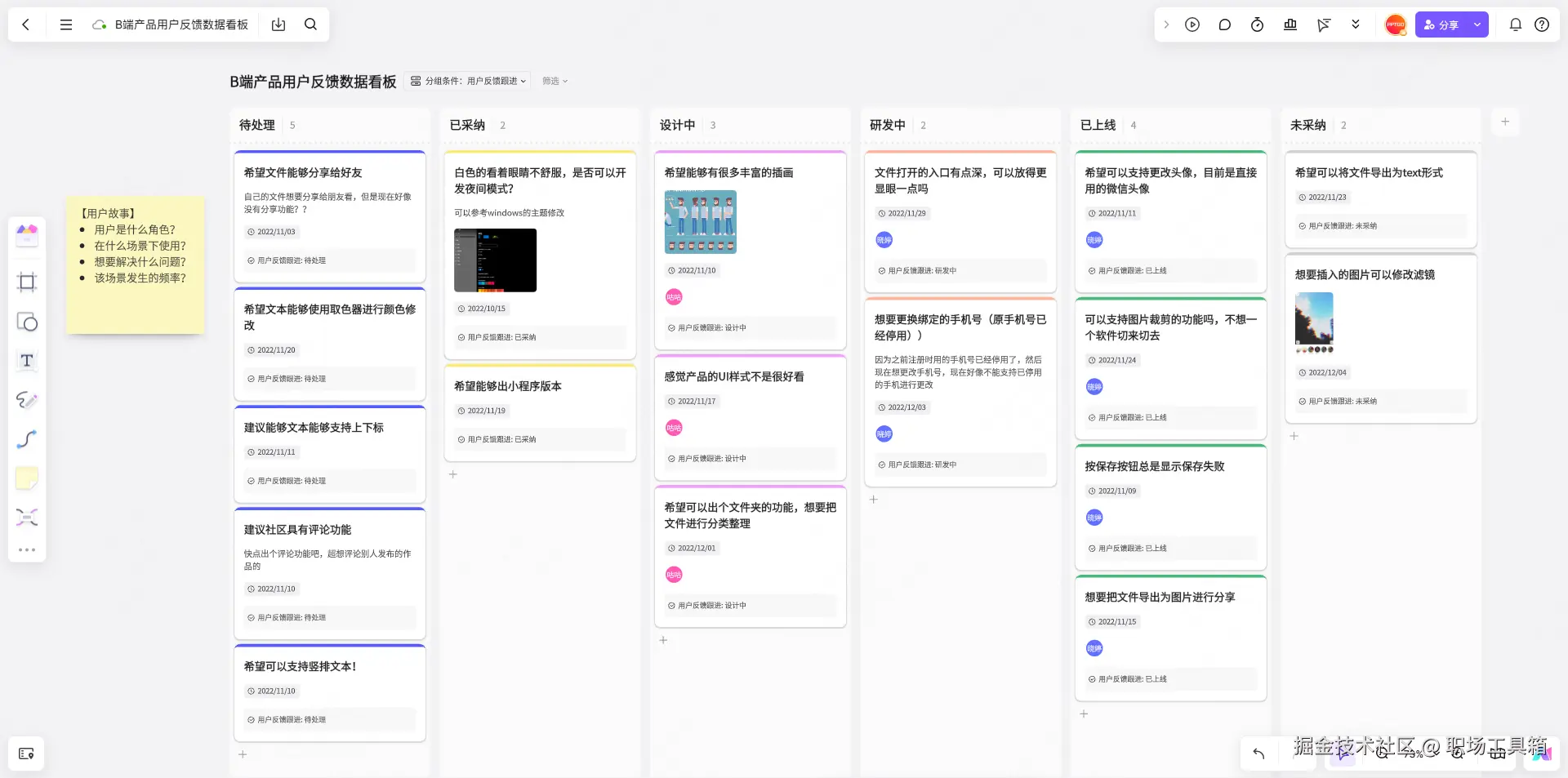1568x778 pixels.
Task: Open card 建议能够文本能够支持上下标
Action: click(x=330, y=454)
